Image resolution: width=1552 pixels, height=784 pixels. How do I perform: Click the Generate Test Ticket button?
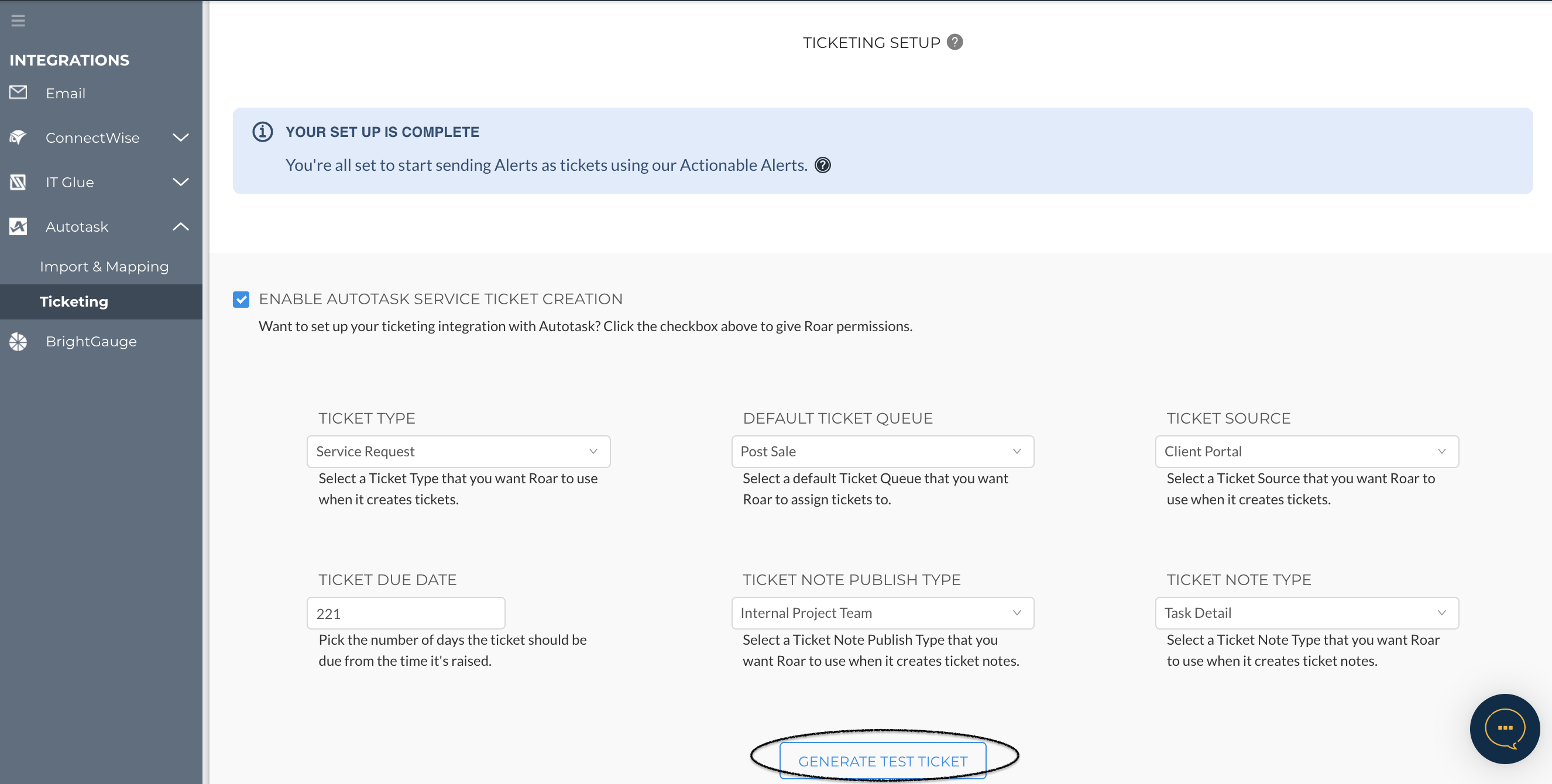click(882, 761)
